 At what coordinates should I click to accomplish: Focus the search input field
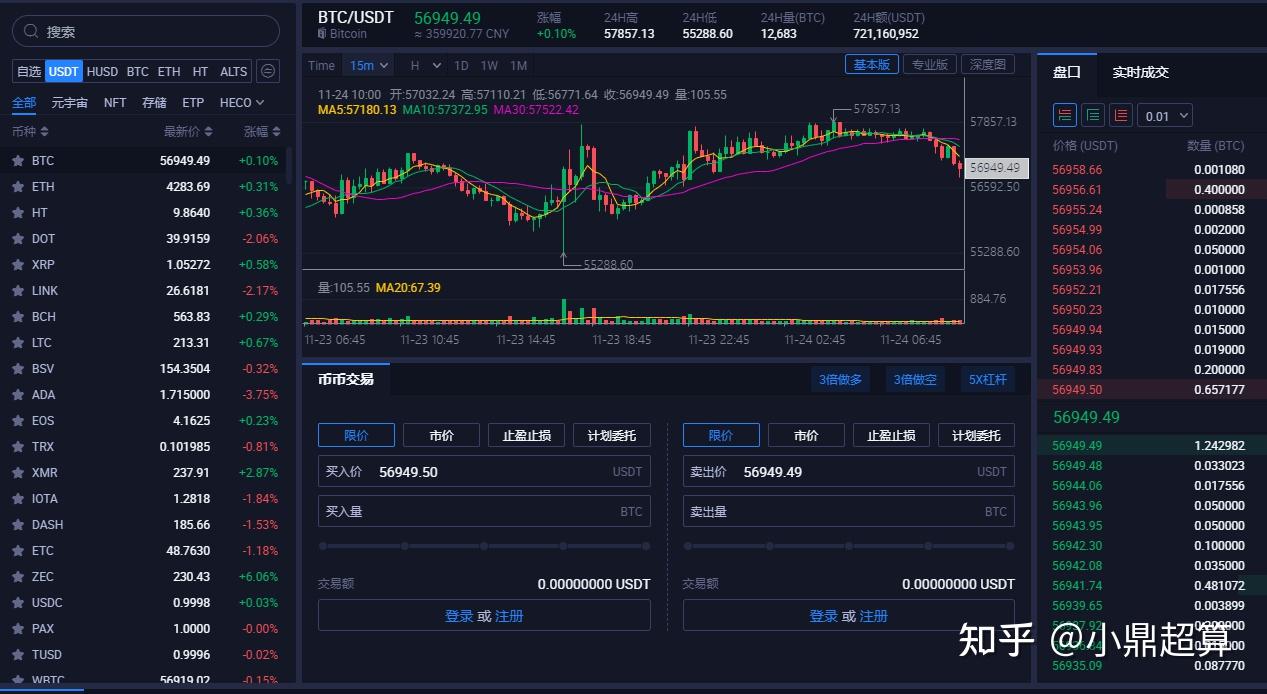tap(146, 31)
